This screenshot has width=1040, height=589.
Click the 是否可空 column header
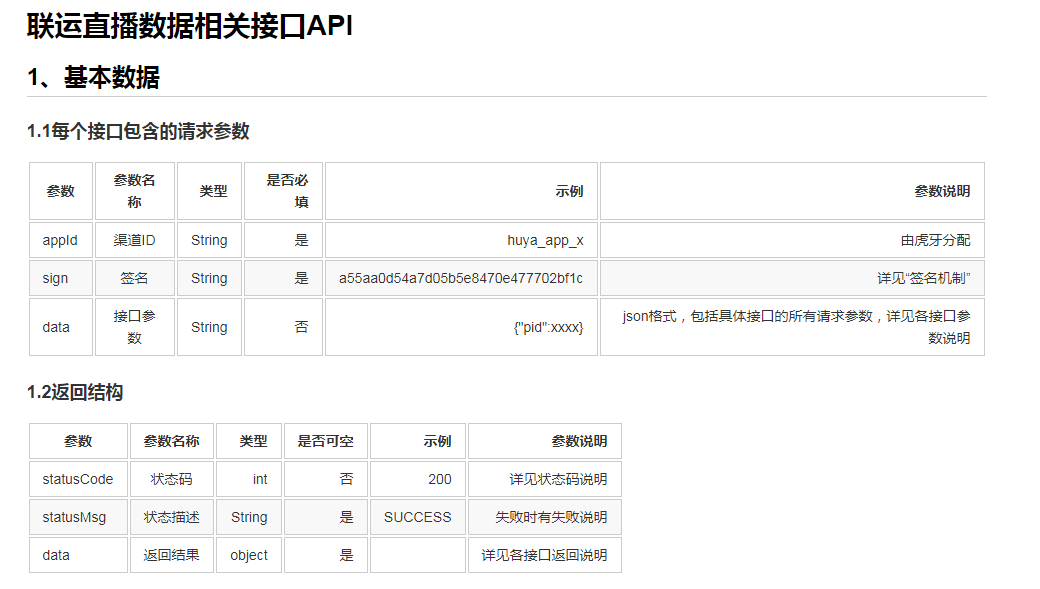pyautogui.click(x=326, y=441)
